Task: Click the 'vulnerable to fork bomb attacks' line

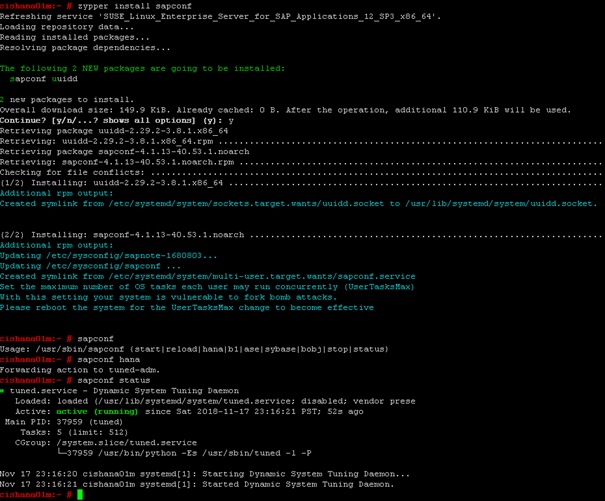Action: tap(169, 297)
